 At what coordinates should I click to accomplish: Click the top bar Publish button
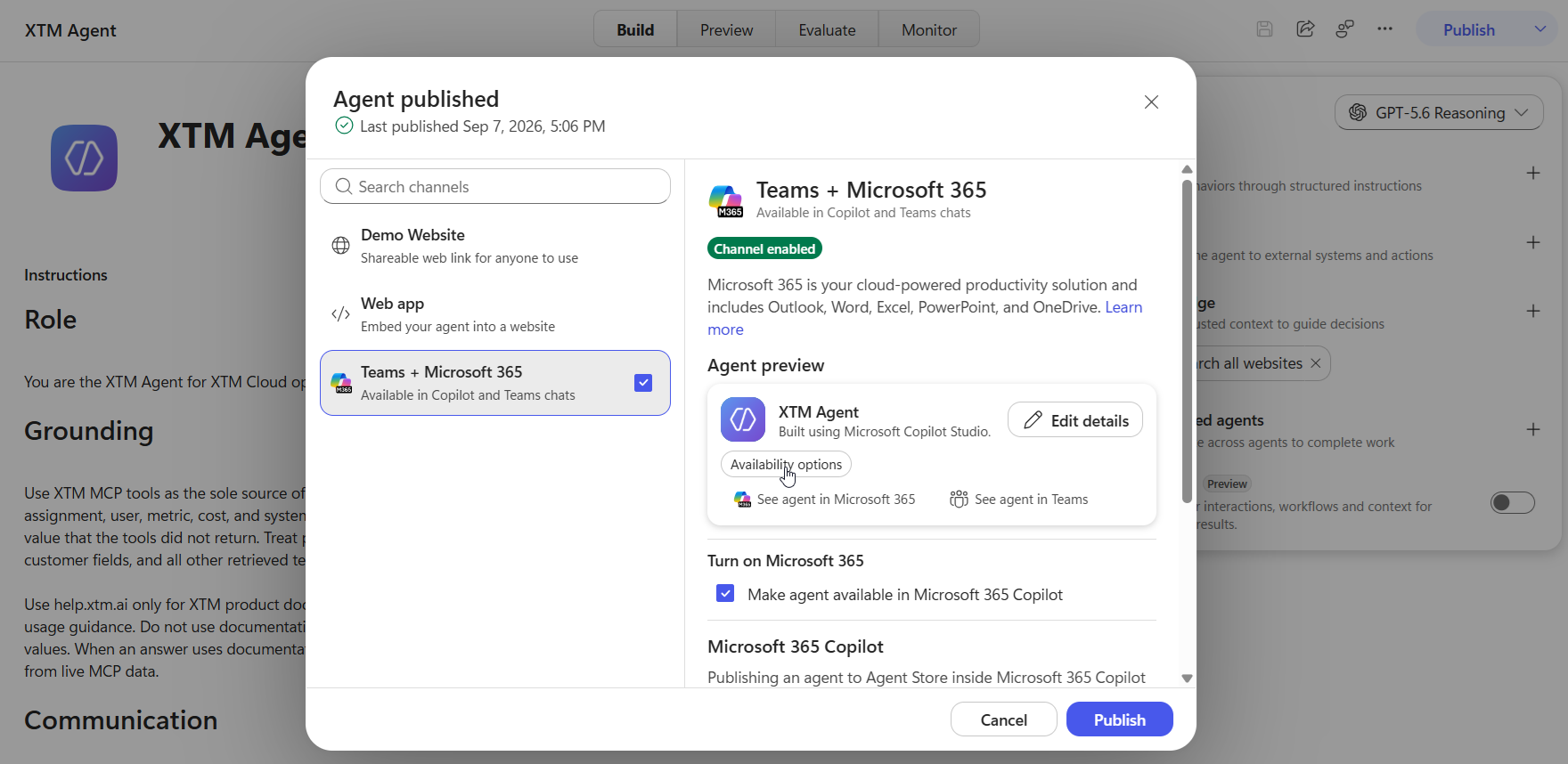pos(1469,29)
